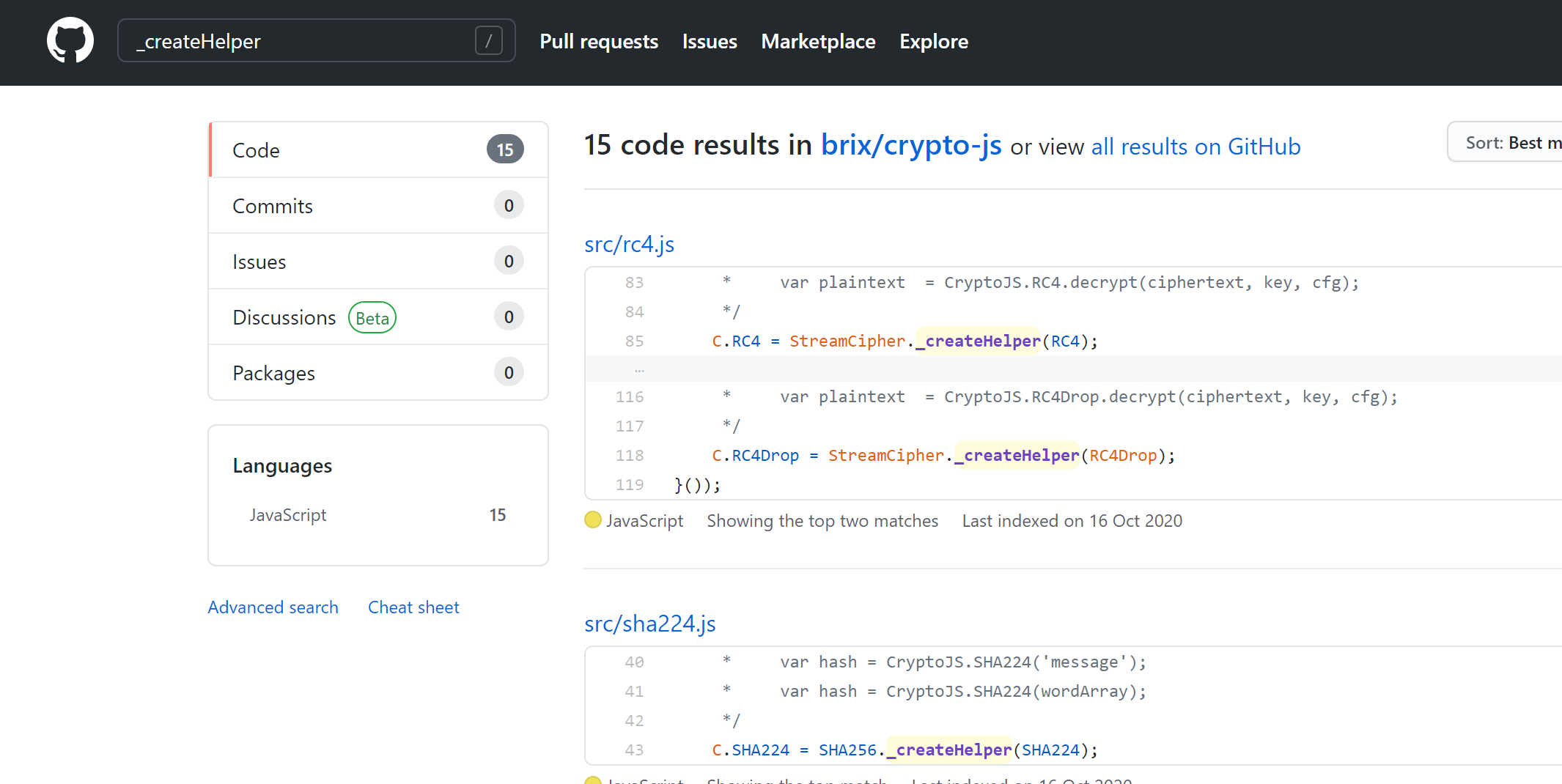
Task: Select the Packages filter
Action: pyautogui.click(x=273, y=373)
